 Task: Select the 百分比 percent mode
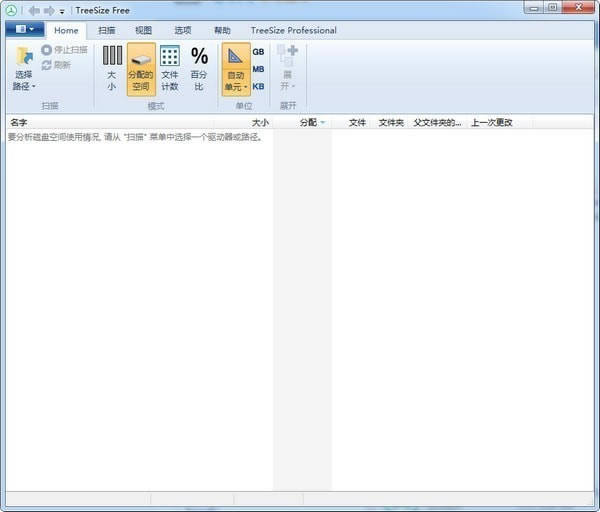click(199, 69)
